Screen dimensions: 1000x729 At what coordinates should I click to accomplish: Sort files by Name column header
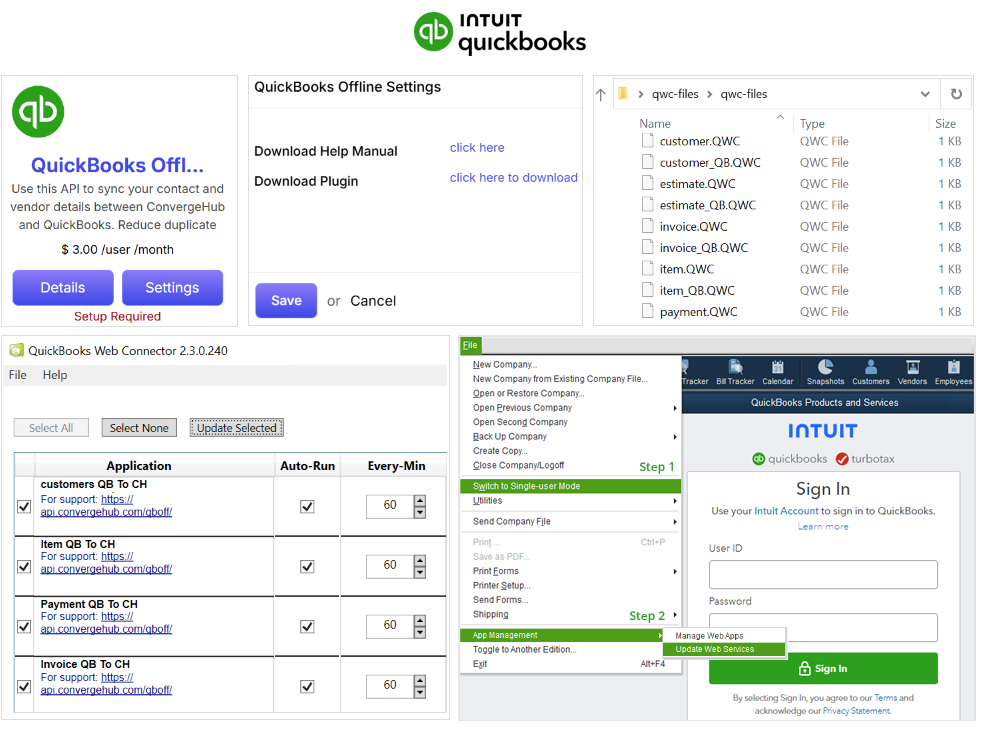click(x=655, y=124)
